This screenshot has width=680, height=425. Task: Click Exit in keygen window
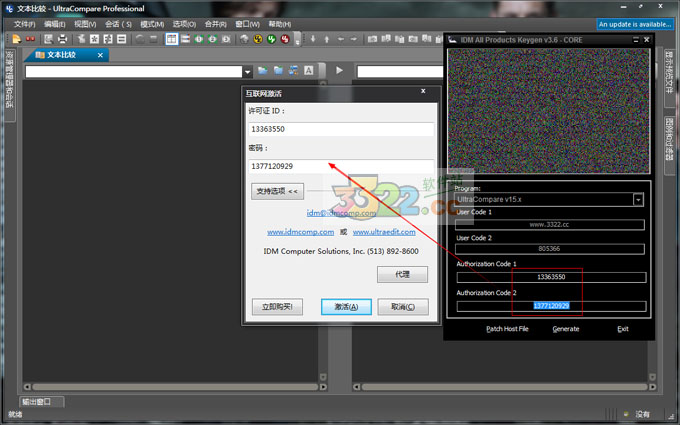tap(623, 329)
